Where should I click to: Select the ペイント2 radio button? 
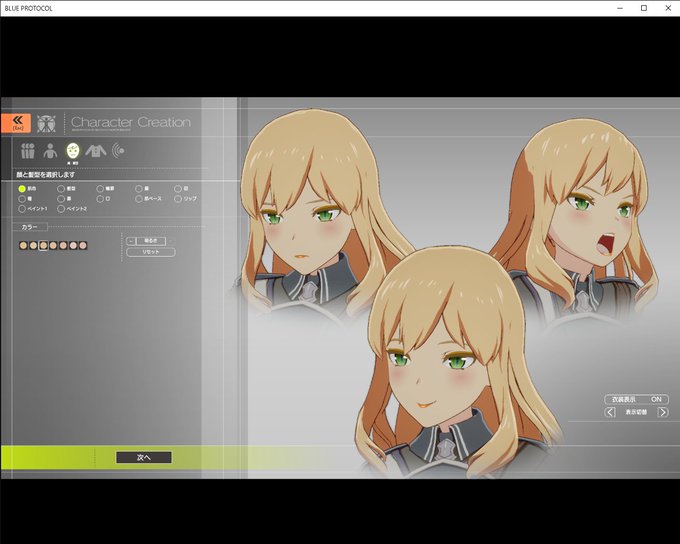61,209
